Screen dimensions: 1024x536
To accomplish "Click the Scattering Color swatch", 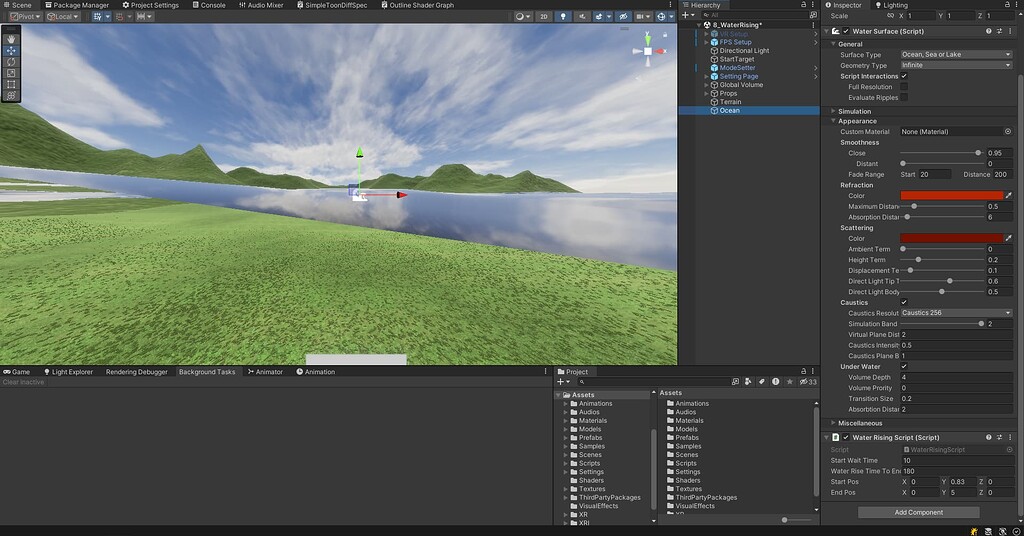I will [951, 239].
